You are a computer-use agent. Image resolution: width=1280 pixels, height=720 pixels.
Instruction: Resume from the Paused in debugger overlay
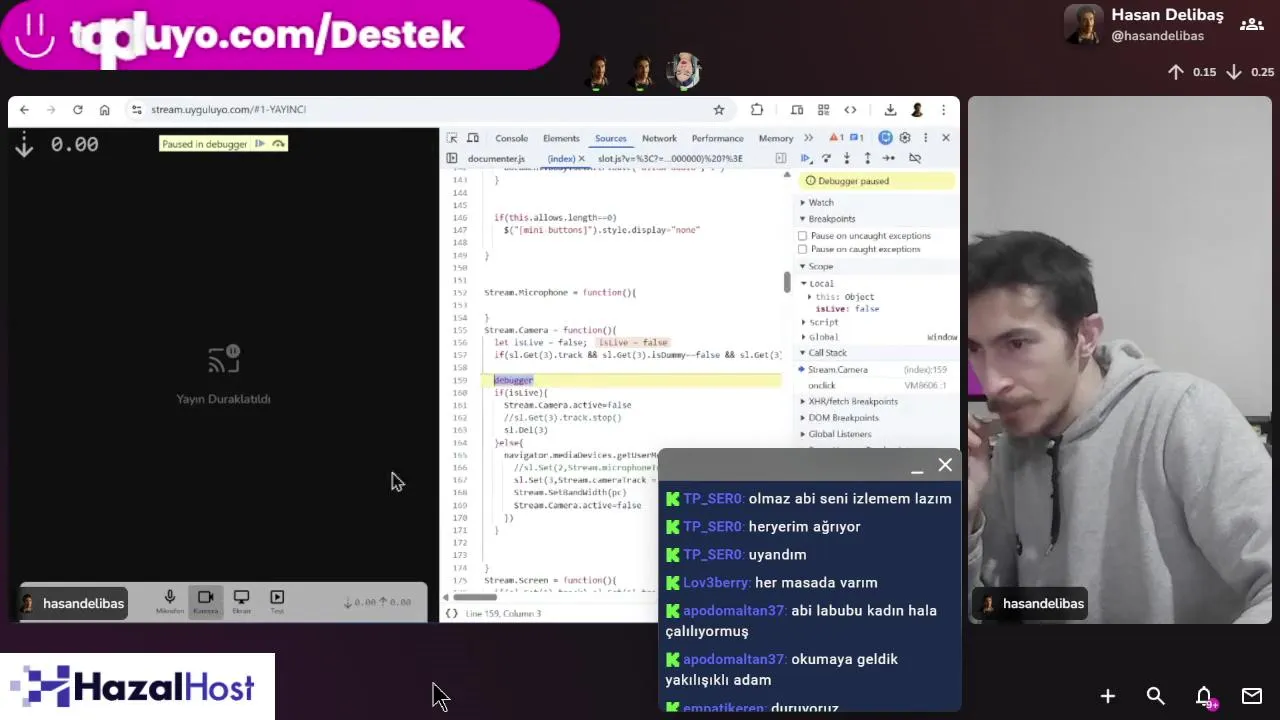[260, 144]
